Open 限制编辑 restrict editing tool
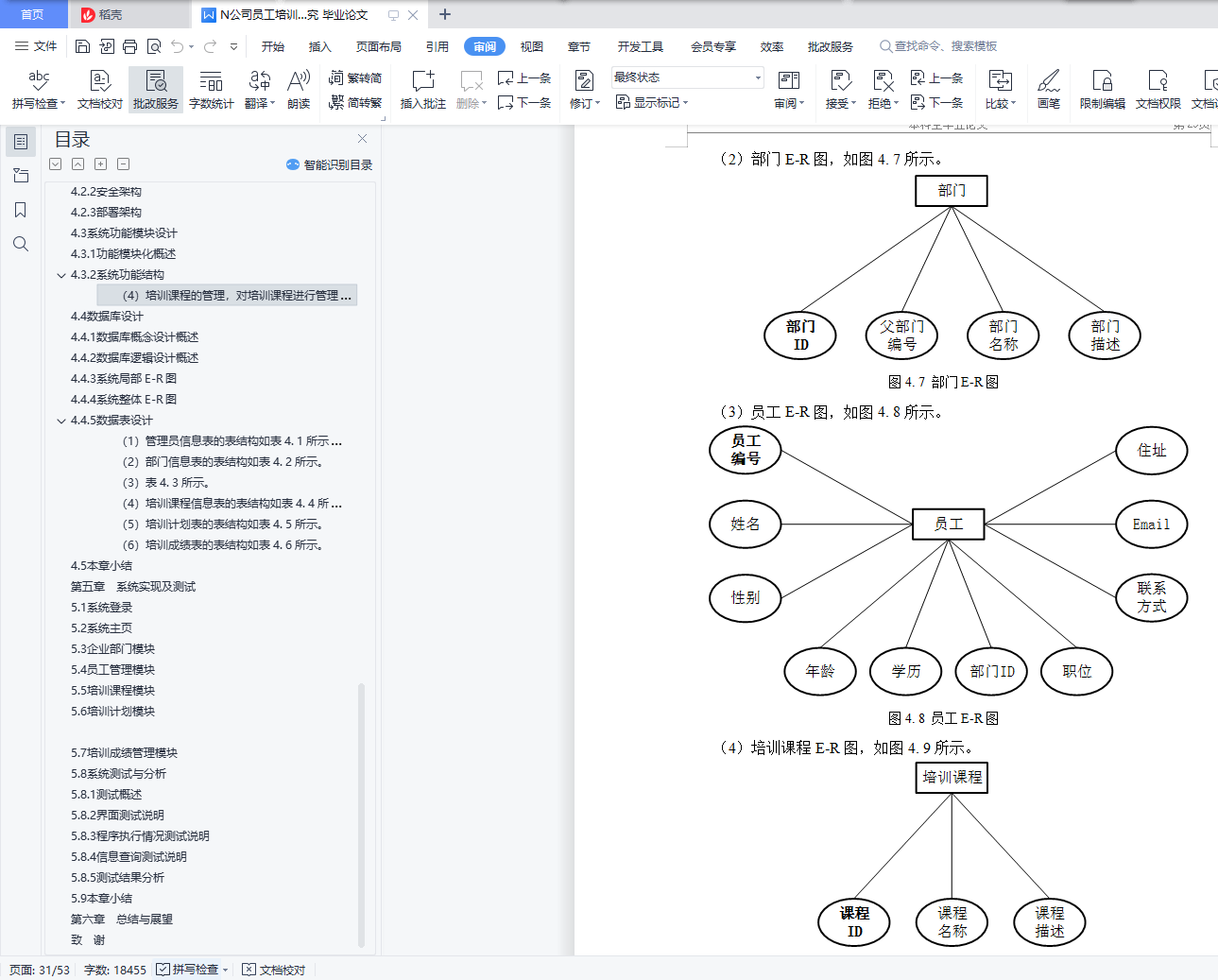 pyautogui.click(x=1103, y=90)
